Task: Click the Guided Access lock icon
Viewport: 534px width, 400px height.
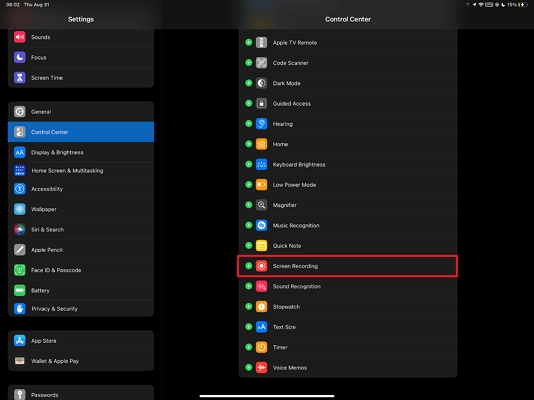Action: 261,103
